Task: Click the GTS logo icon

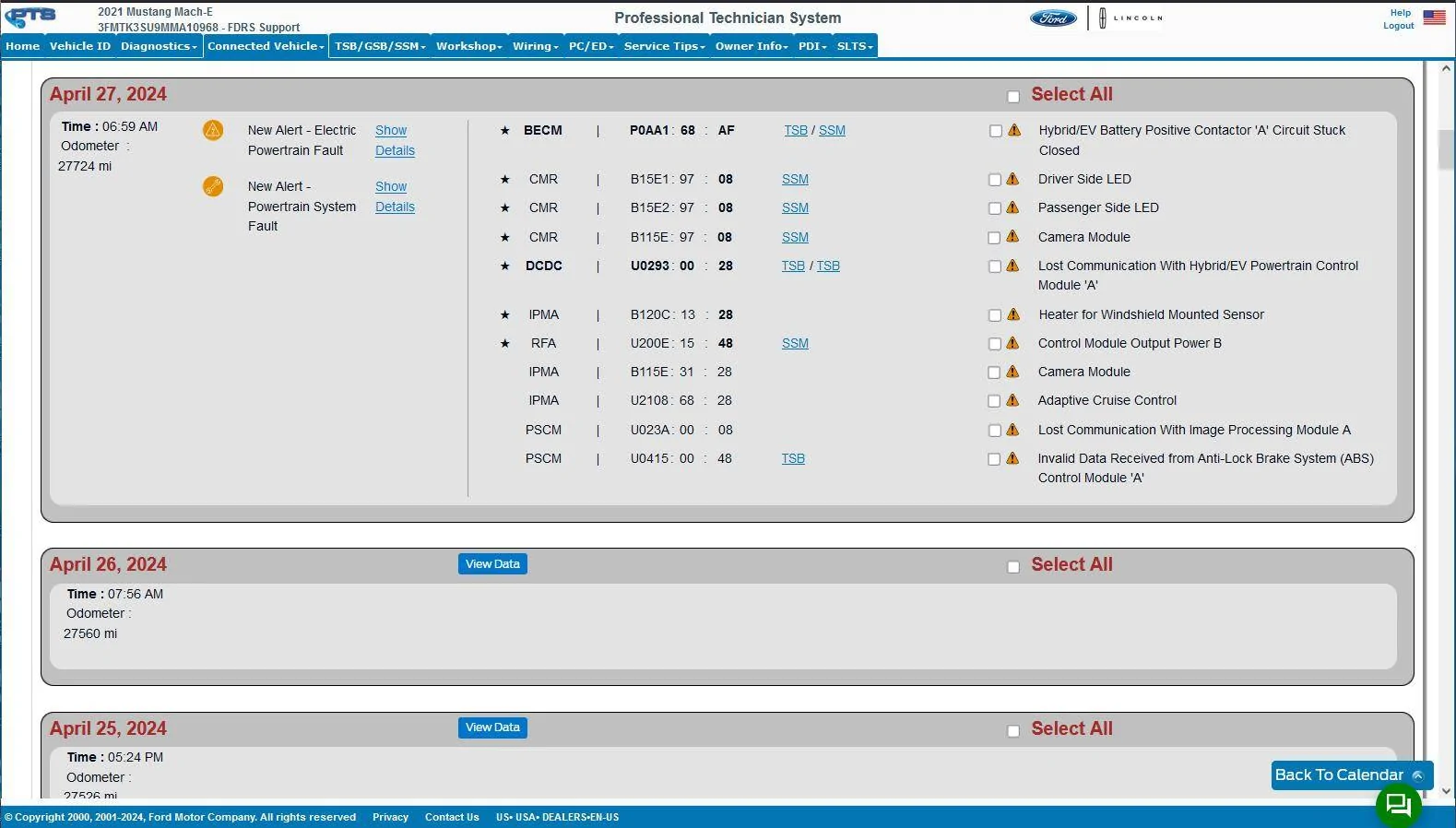Action: click(x=30, y=18)
